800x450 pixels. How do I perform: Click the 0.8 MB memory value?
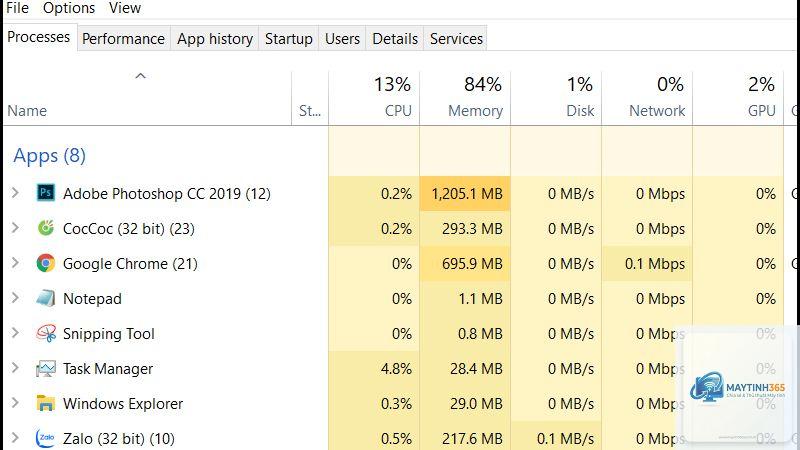(480, 334)
